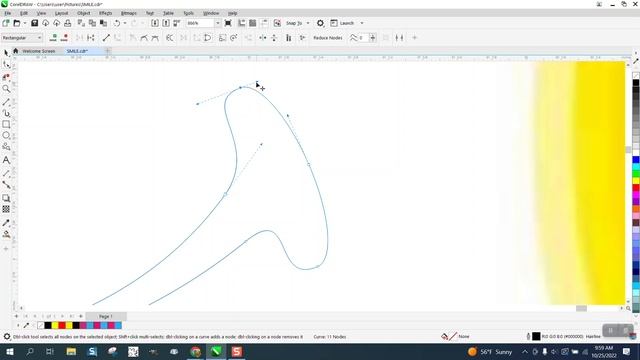Click the Add Nodes icon on property bar
640x360 pixels.
[x=53, y=38]
